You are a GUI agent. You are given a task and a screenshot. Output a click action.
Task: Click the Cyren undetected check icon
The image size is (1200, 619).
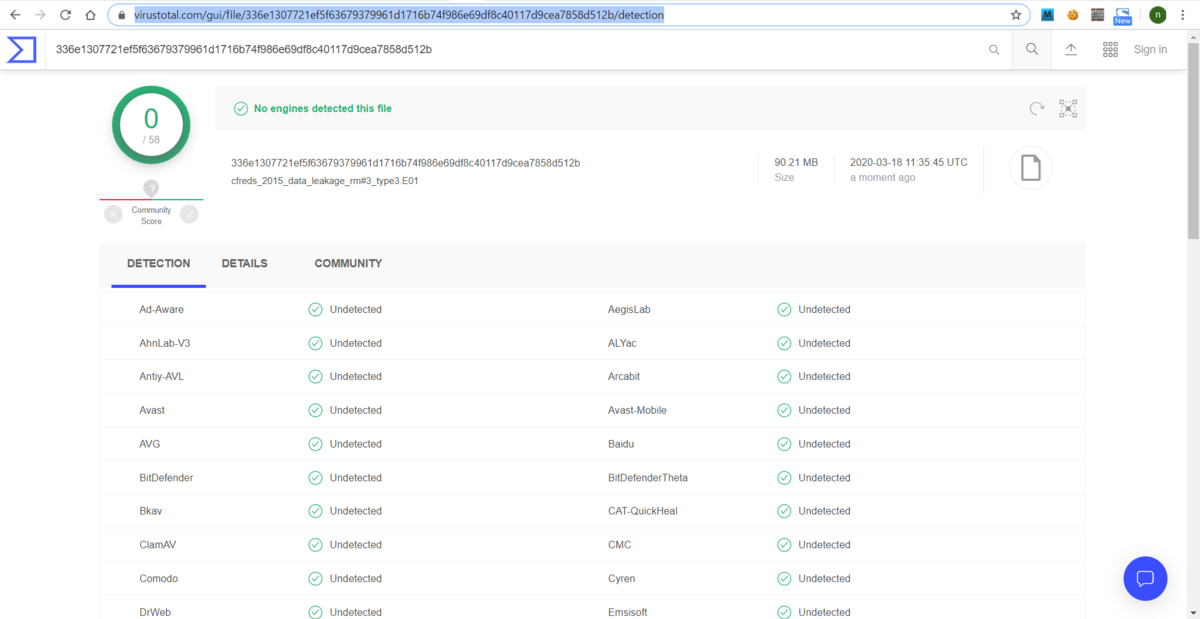click(x=784, y=578)
